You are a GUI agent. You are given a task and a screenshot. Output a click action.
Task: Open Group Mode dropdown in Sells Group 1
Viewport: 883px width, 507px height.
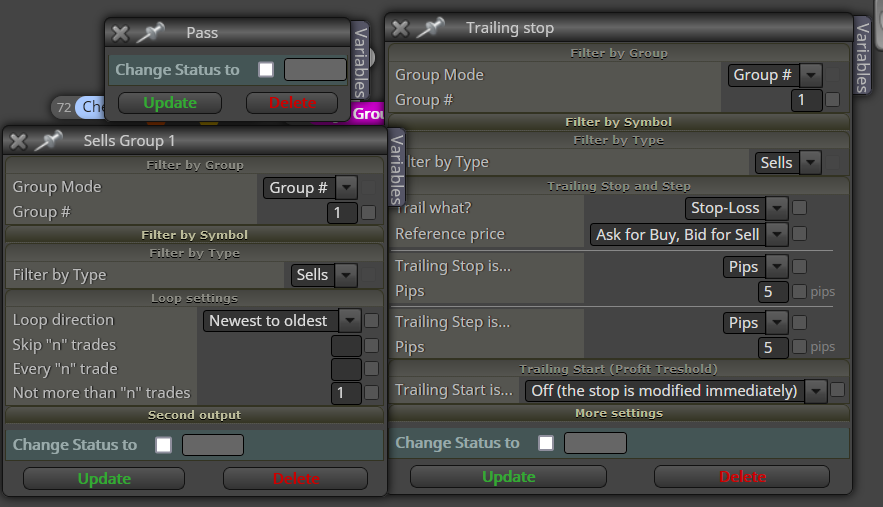[310, 188]
